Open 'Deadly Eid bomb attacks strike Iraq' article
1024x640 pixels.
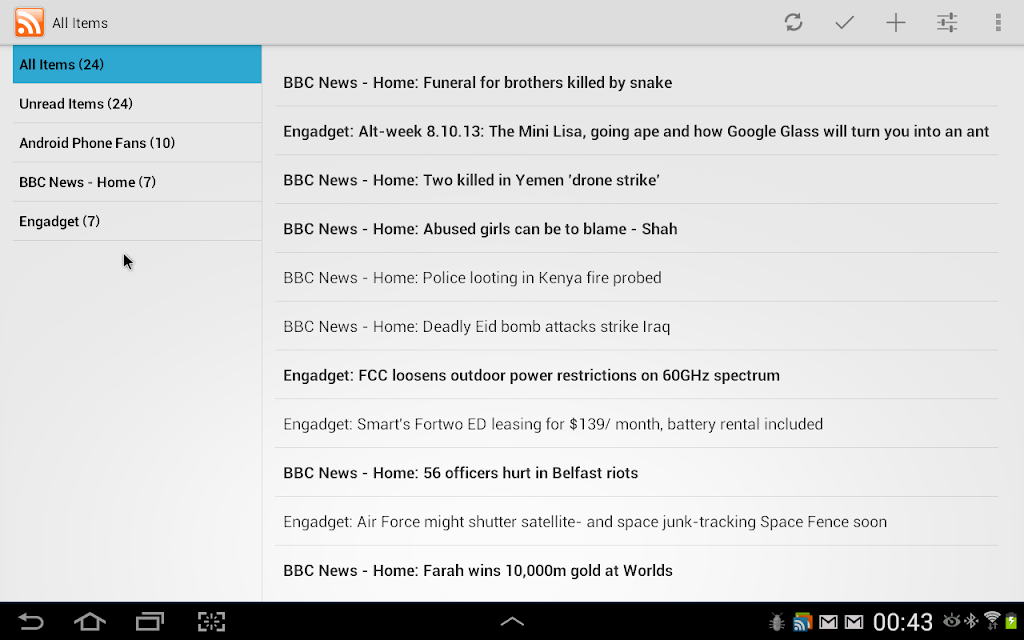pyautogui.click(x=637, y=326)
